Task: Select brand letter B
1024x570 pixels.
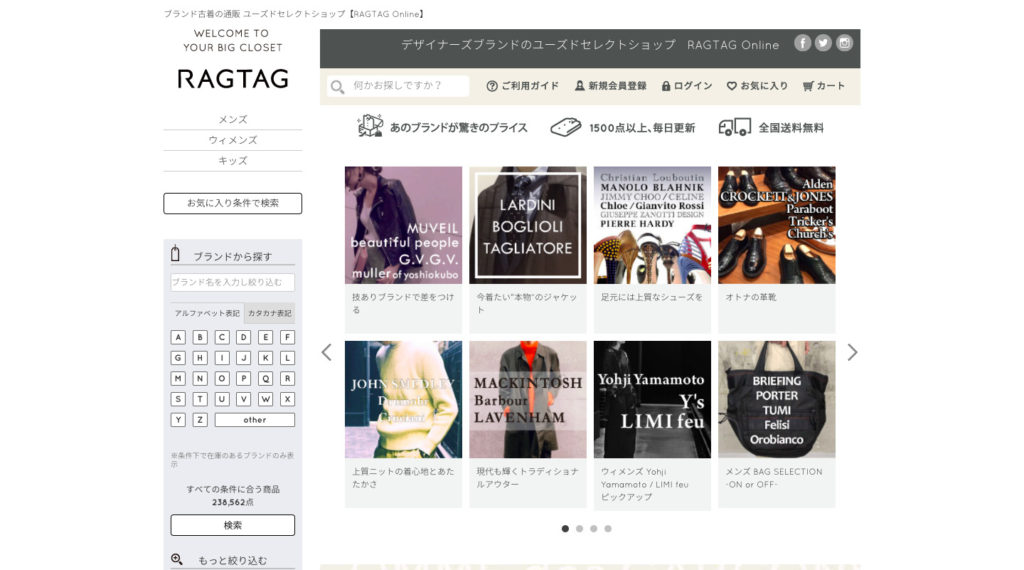Action: click(200, 337)
